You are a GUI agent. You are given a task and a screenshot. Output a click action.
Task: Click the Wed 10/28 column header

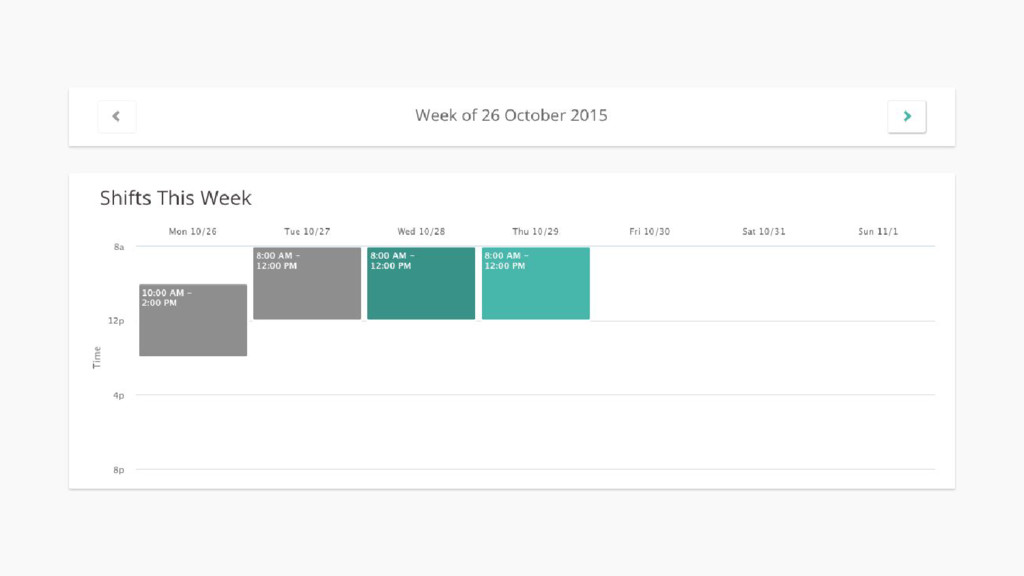click(x=421, y=232)
